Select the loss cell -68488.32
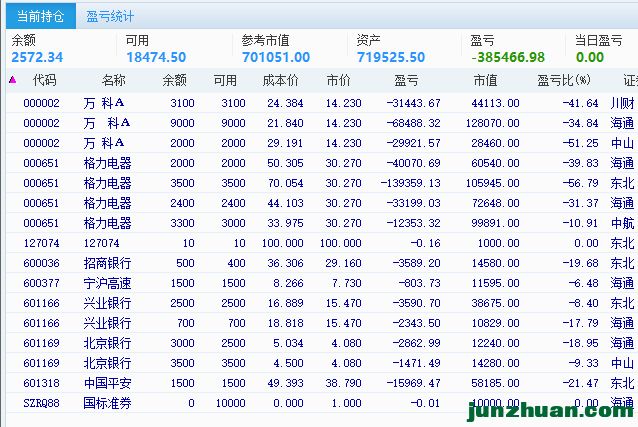Screen dimensions: 638x427 [x=413, y=123]
